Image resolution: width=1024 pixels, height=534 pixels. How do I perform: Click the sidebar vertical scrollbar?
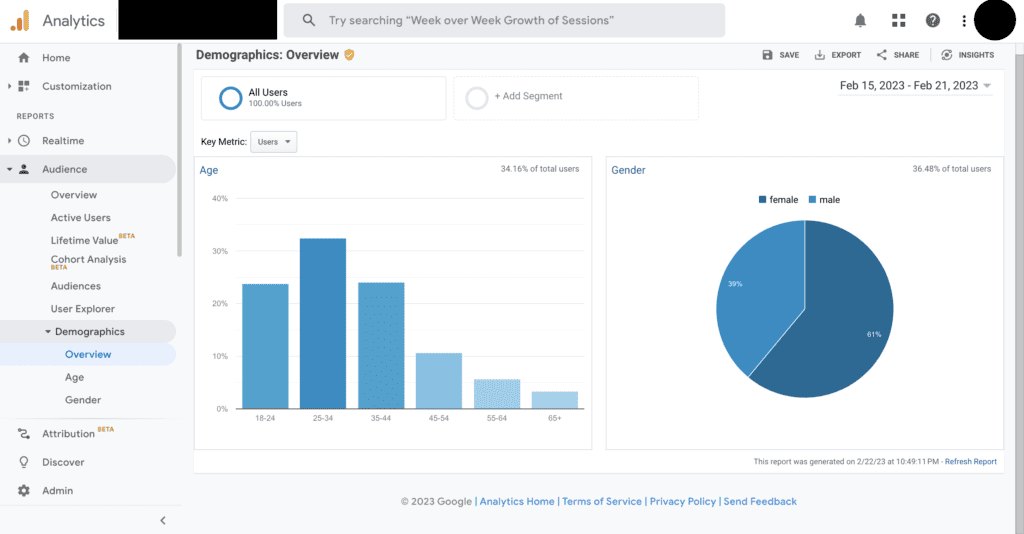[179, 150]
